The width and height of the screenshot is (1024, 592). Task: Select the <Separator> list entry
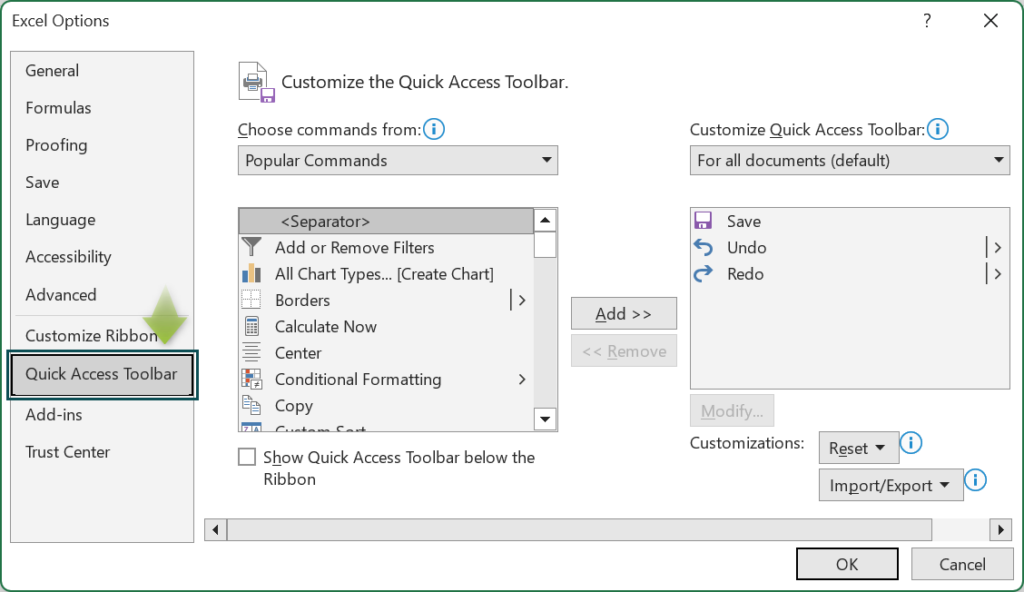coord(386,221)
